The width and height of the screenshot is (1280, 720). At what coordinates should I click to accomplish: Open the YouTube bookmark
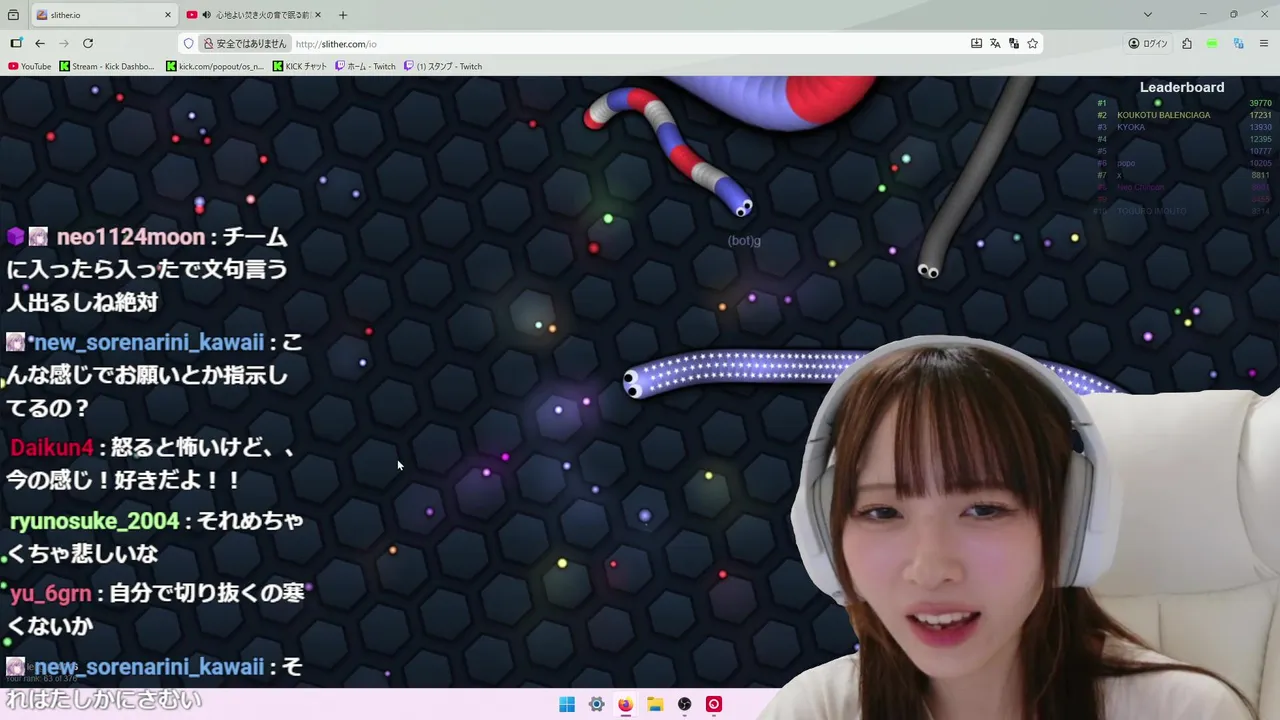coord(29,66)
